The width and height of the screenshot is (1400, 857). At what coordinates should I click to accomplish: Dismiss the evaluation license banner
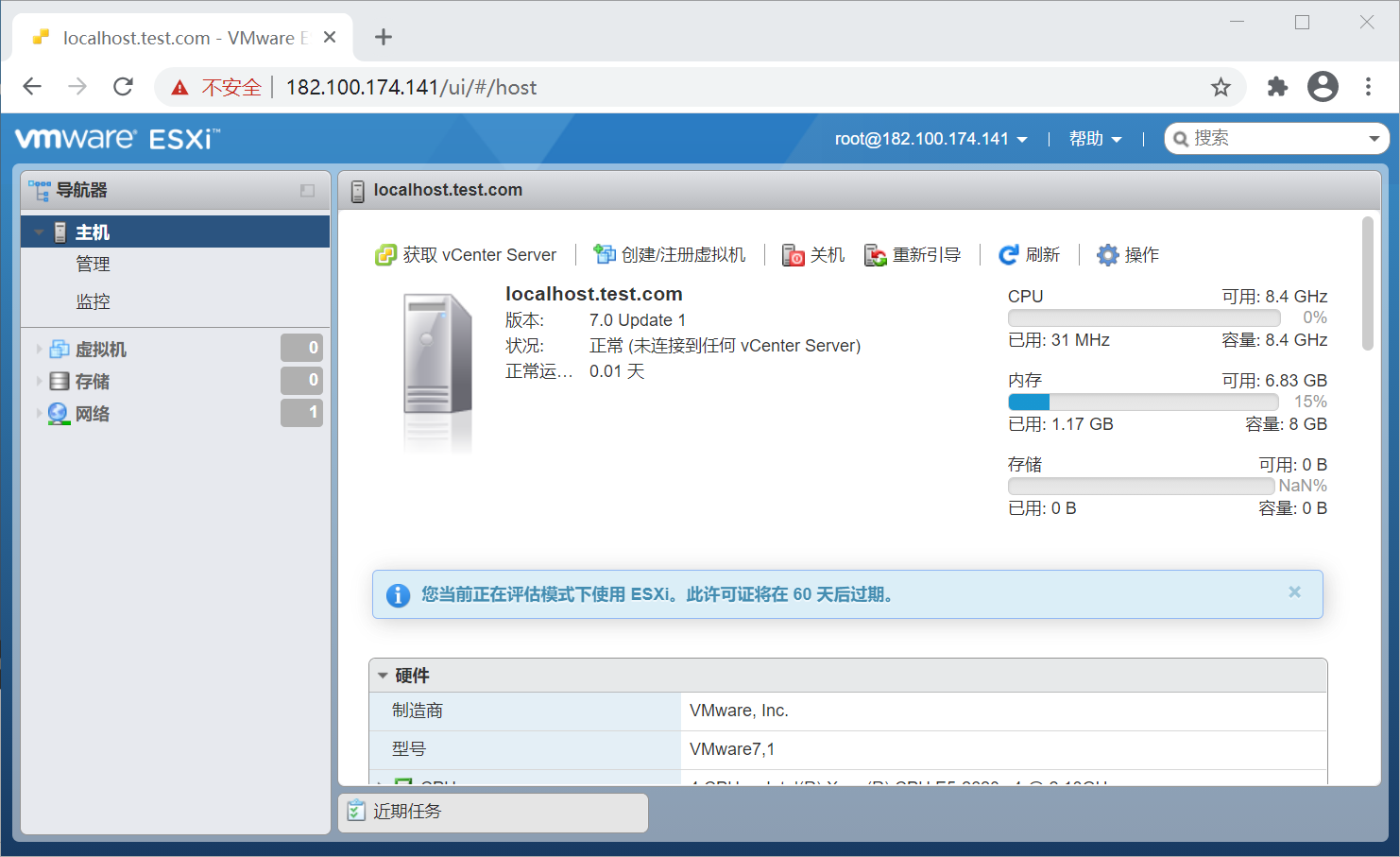tap(1294, 591)
